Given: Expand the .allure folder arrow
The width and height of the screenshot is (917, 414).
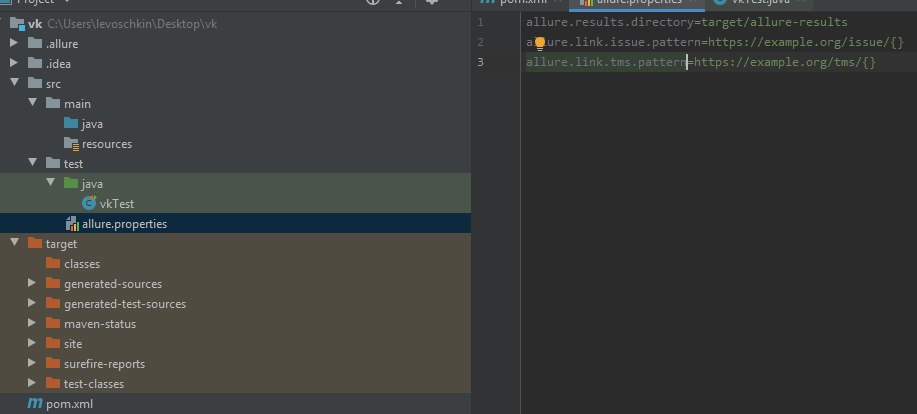Looking at the screenshot, I should 14,43.
